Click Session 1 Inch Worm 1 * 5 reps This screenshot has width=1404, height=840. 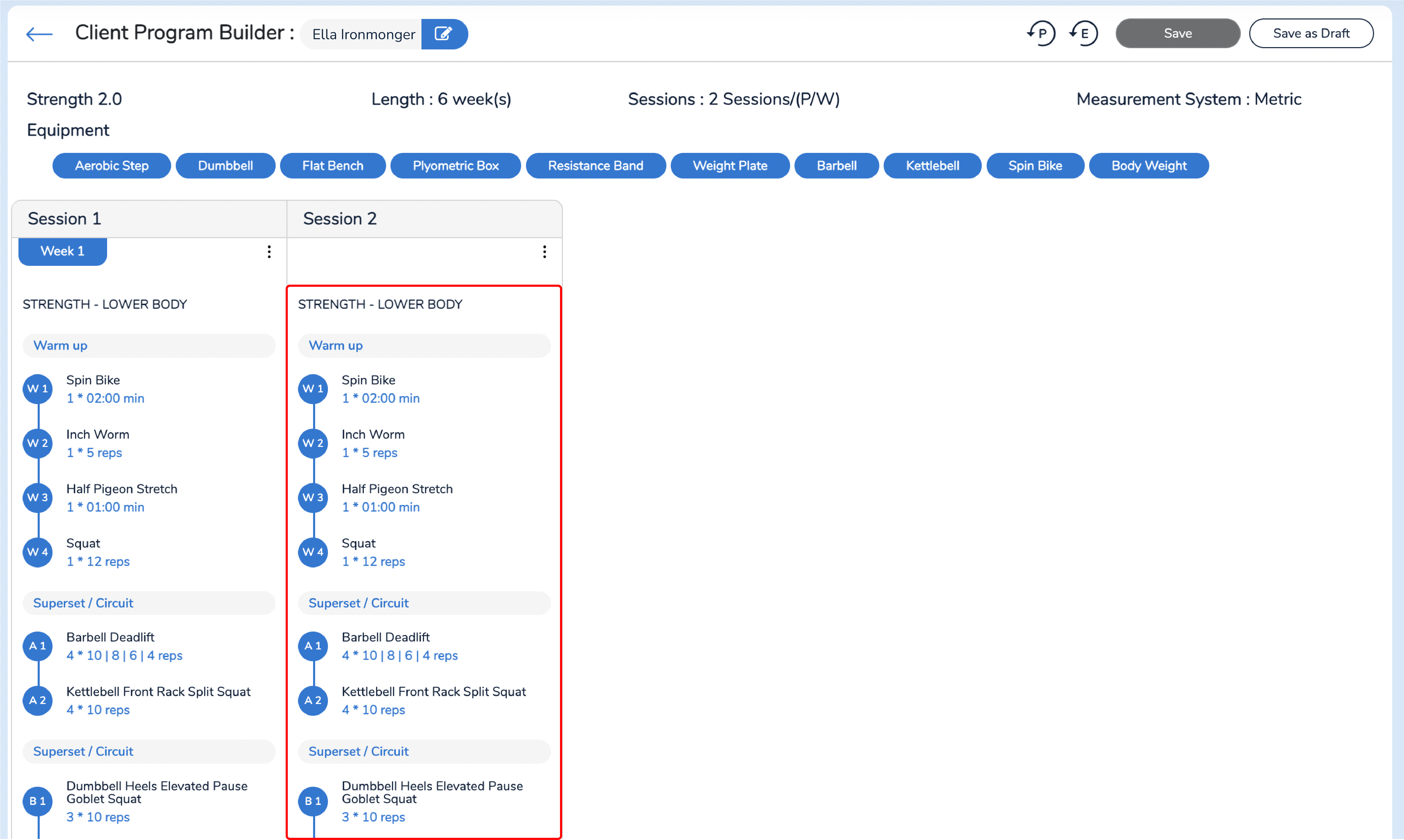pos(94,453)
